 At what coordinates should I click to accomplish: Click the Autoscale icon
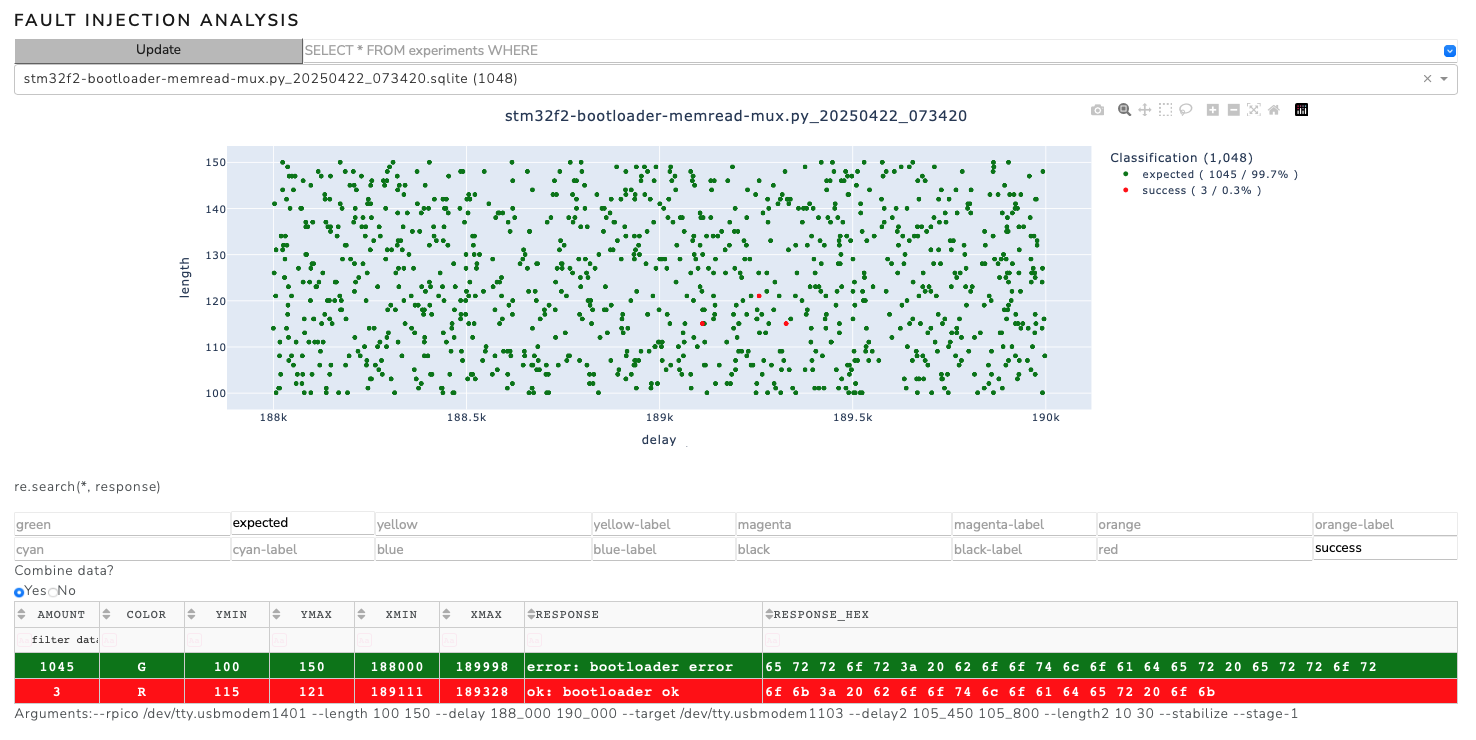pos(1253,110)
